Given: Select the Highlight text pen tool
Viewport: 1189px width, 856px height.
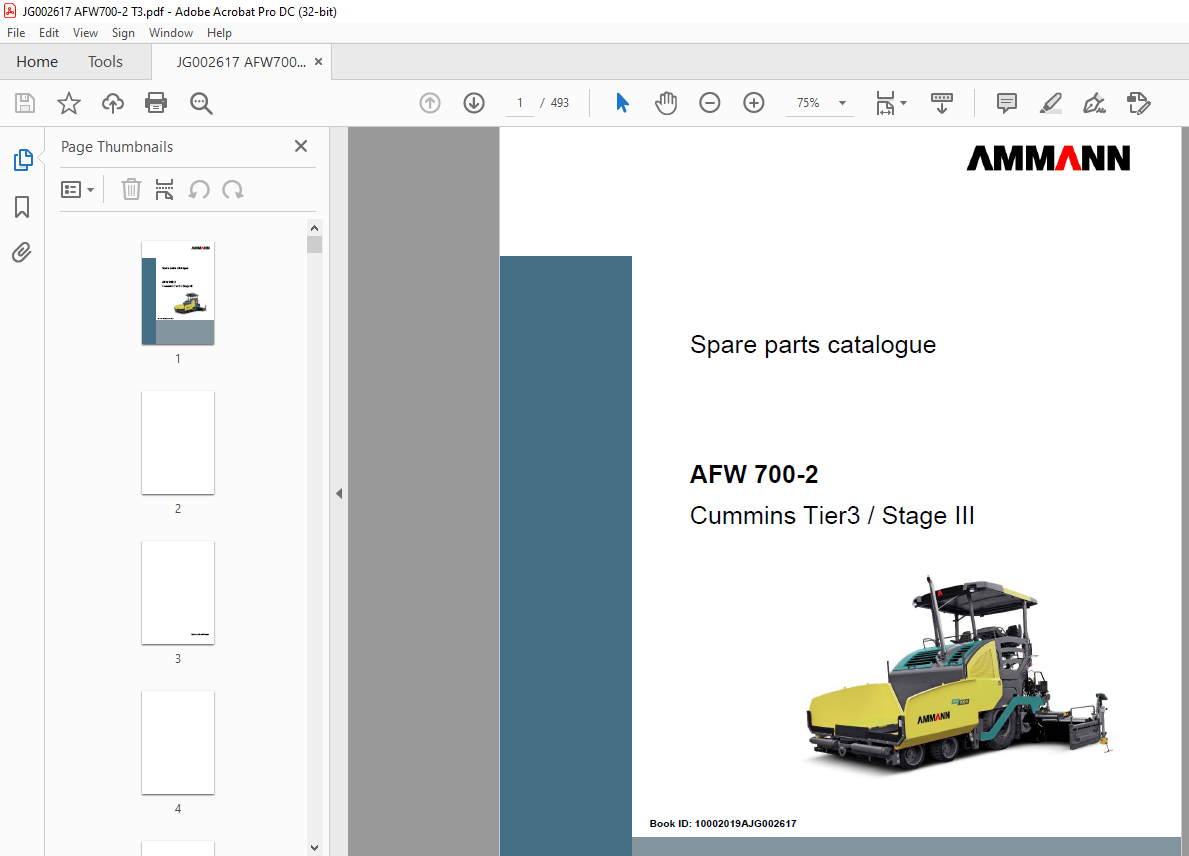Looking at the screenshot, I should pos(1050,103).
